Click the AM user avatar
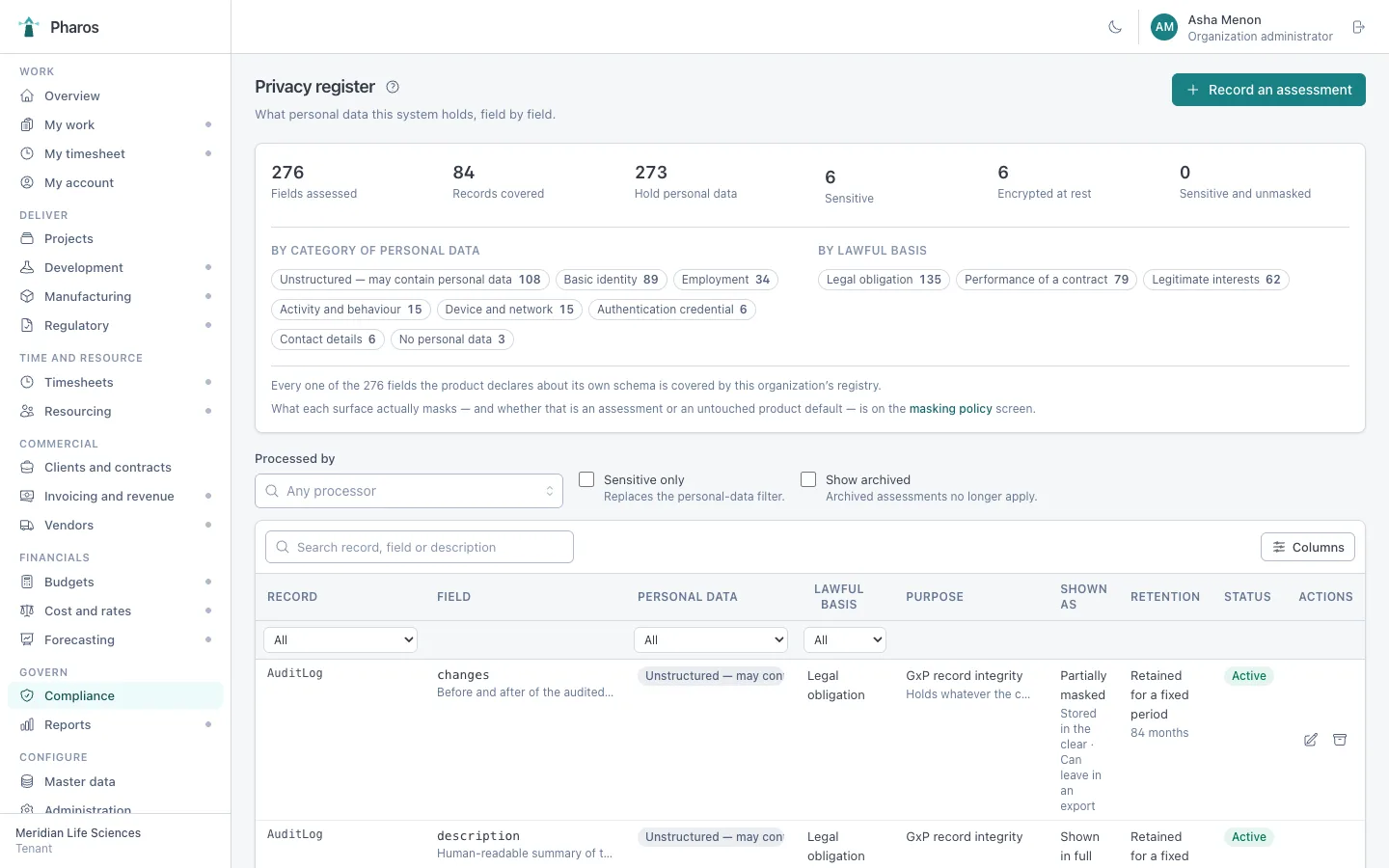This screenshot has height=868, width=1389. coord(1165,27)
